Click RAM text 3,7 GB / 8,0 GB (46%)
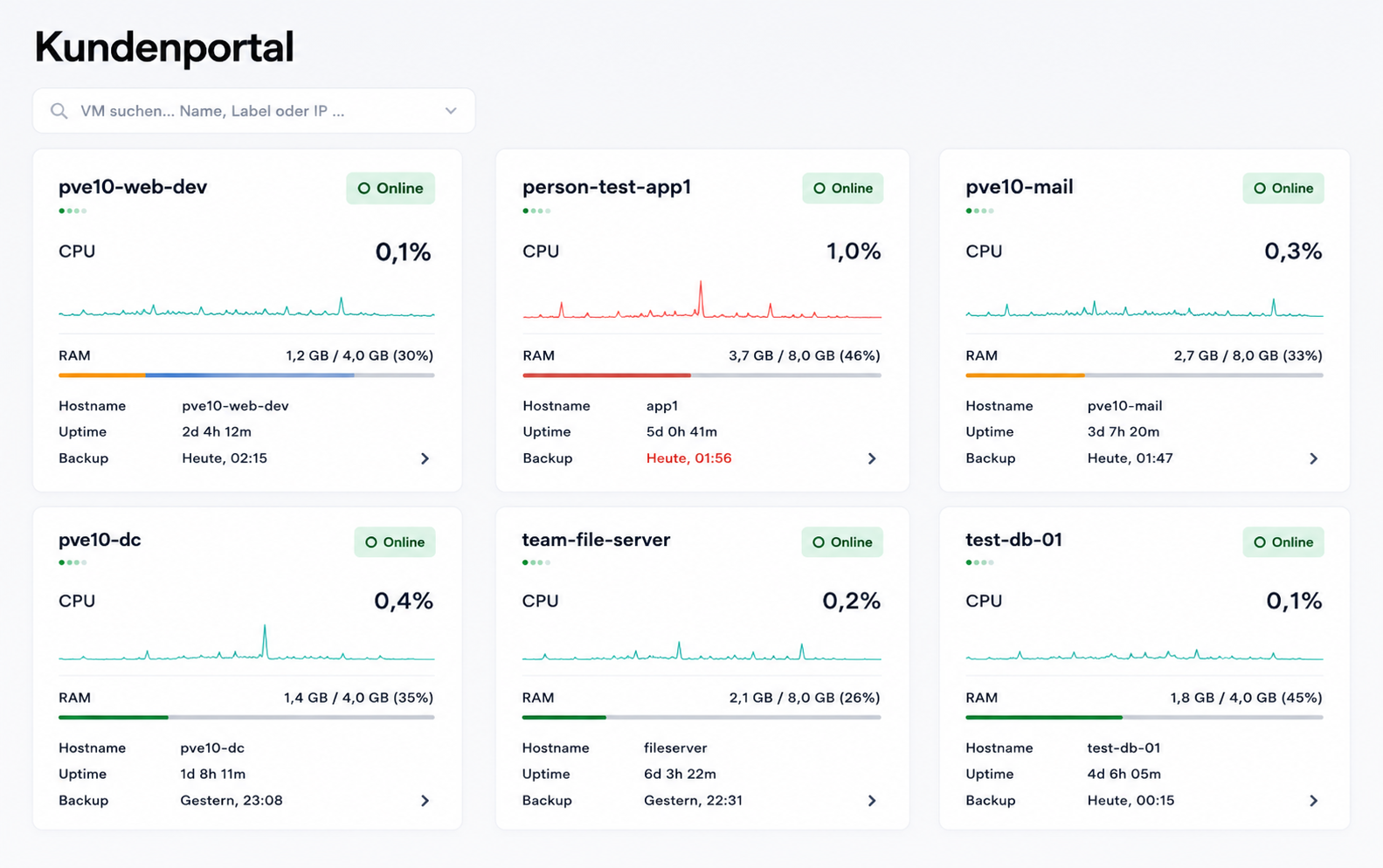Screen dimensions: 1383x868 click(x=805, y=356)
